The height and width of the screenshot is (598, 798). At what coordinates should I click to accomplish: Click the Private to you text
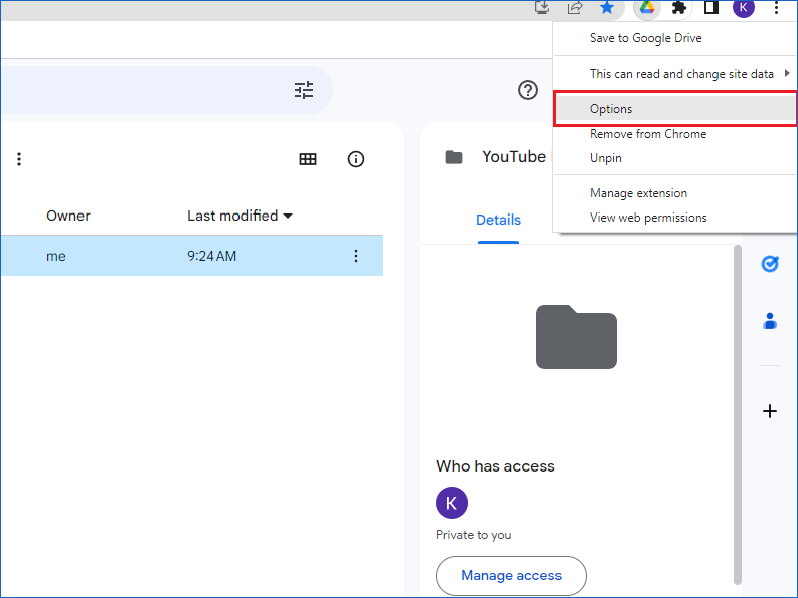click(473, 535)
